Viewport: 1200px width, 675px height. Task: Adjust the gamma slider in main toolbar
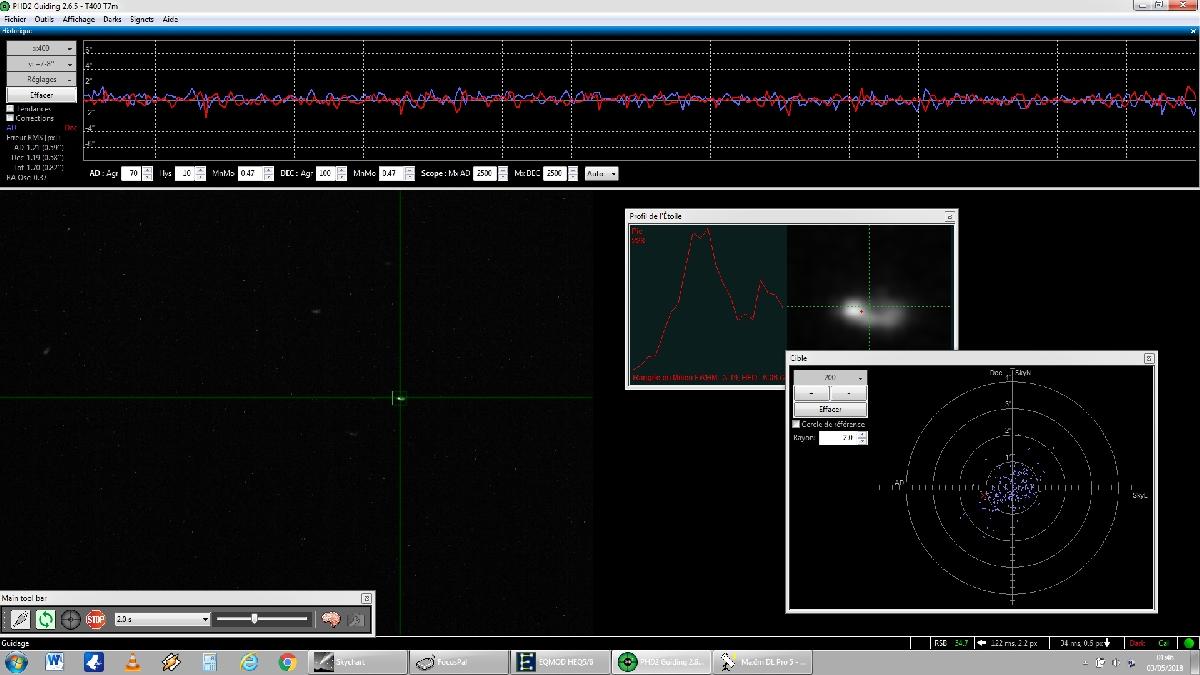pos(255,619)
